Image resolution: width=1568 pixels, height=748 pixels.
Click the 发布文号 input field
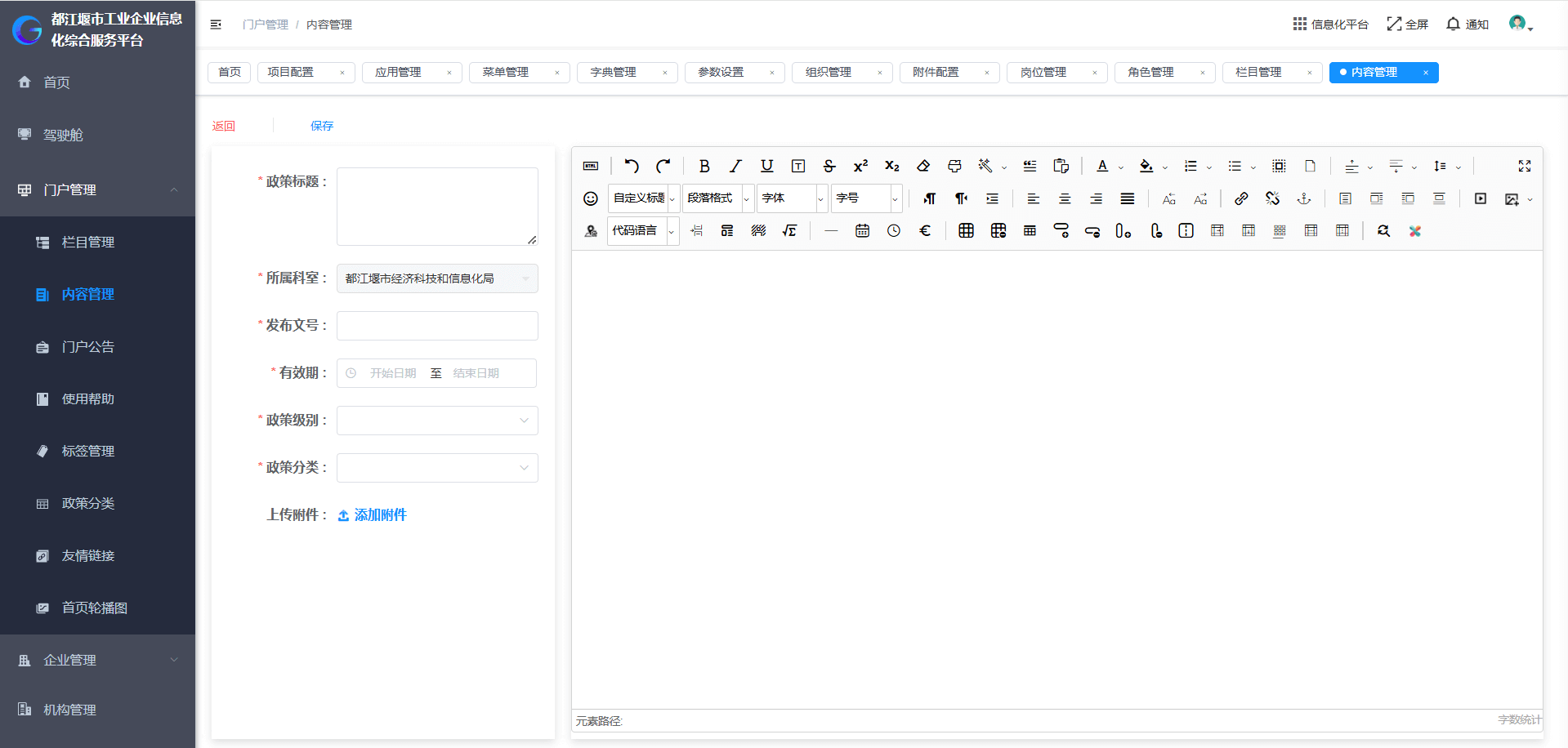click(437, 326)
